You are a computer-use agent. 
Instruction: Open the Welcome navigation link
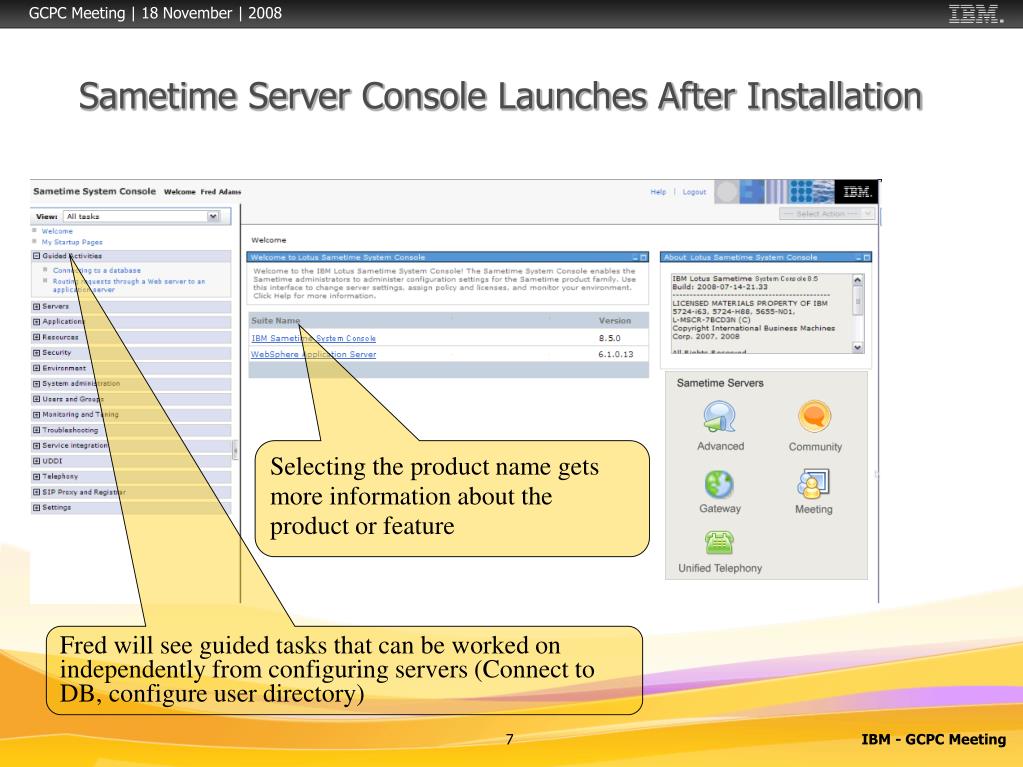(57, 232)
